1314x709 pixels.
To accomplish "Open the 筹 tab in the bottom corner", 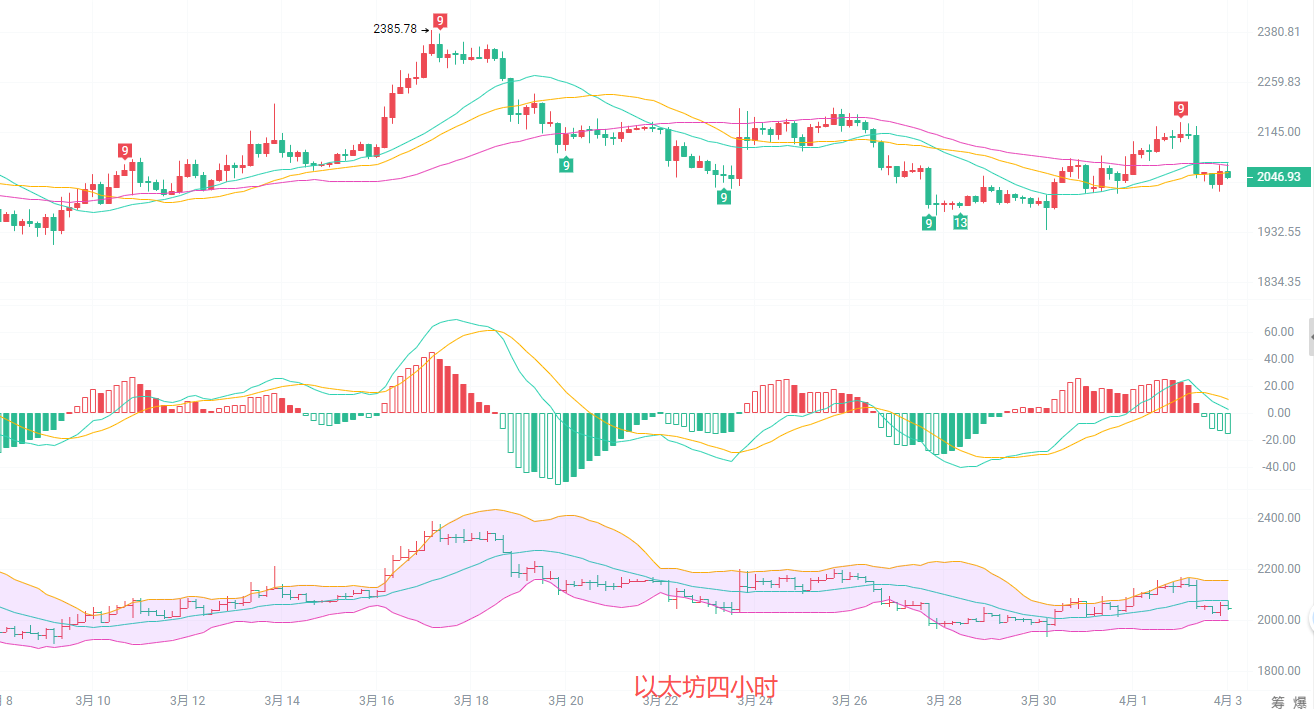I will 1278,702.
